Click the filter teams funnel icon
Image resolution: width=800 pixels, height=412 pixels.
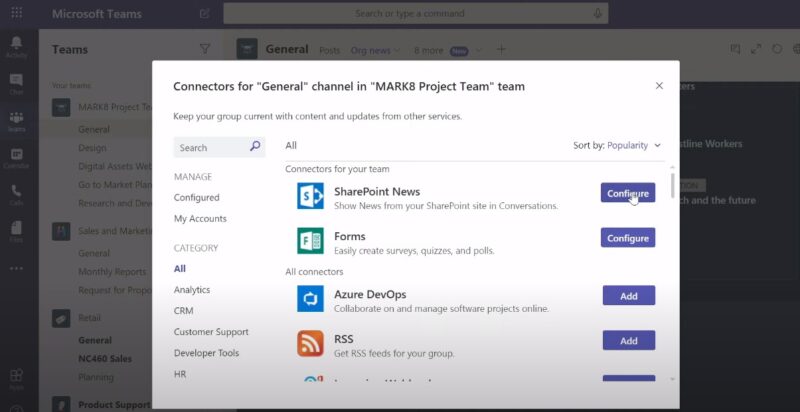pos(205,49)
